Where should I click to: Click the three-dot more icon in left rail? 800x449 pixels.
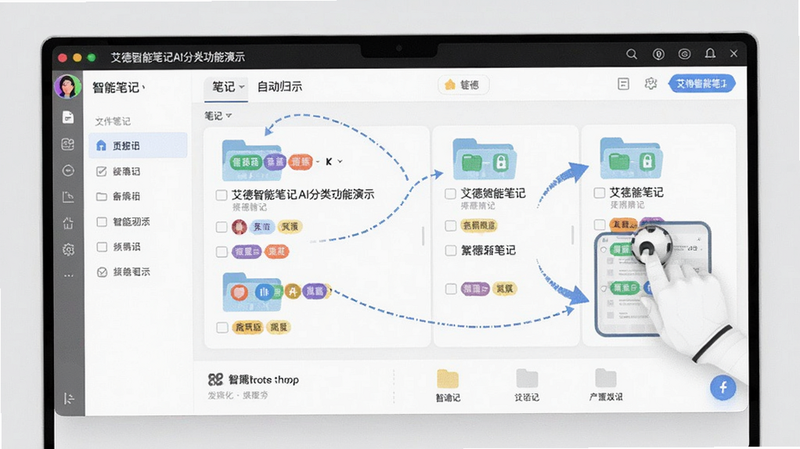tap(68, 276)
